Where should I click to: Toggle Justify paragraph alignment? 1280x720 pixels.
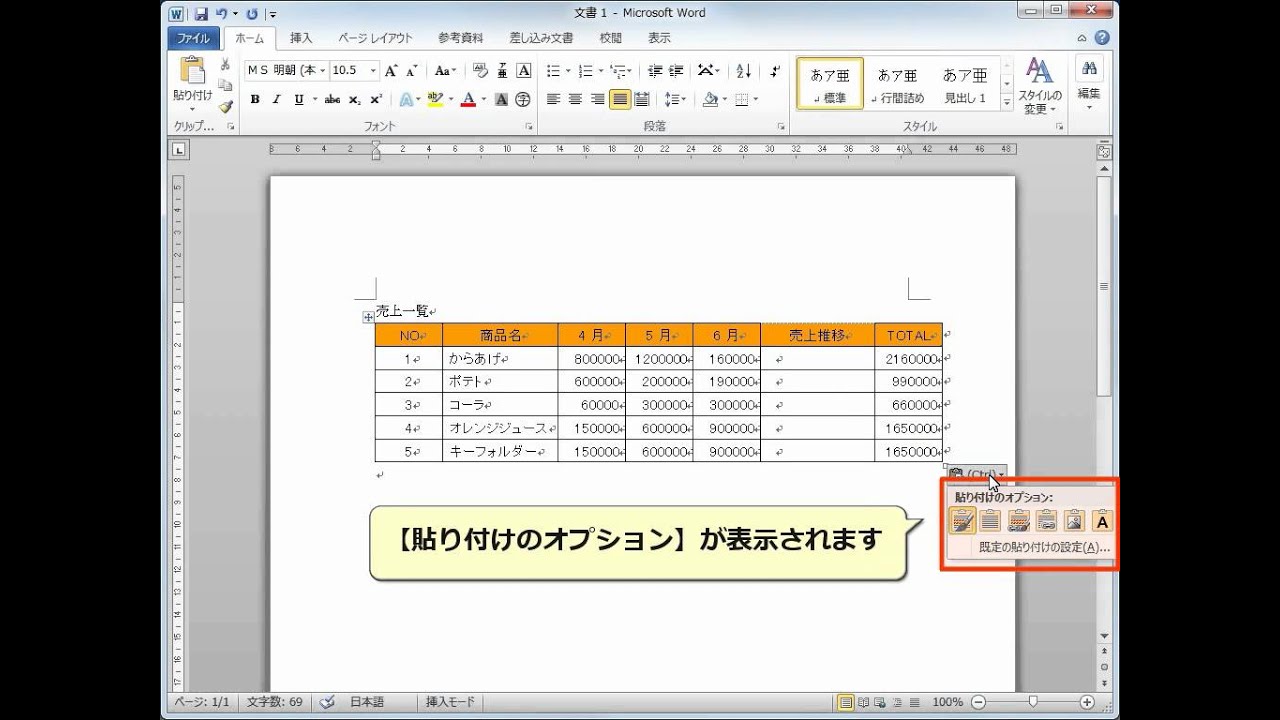tap(620, 99)
